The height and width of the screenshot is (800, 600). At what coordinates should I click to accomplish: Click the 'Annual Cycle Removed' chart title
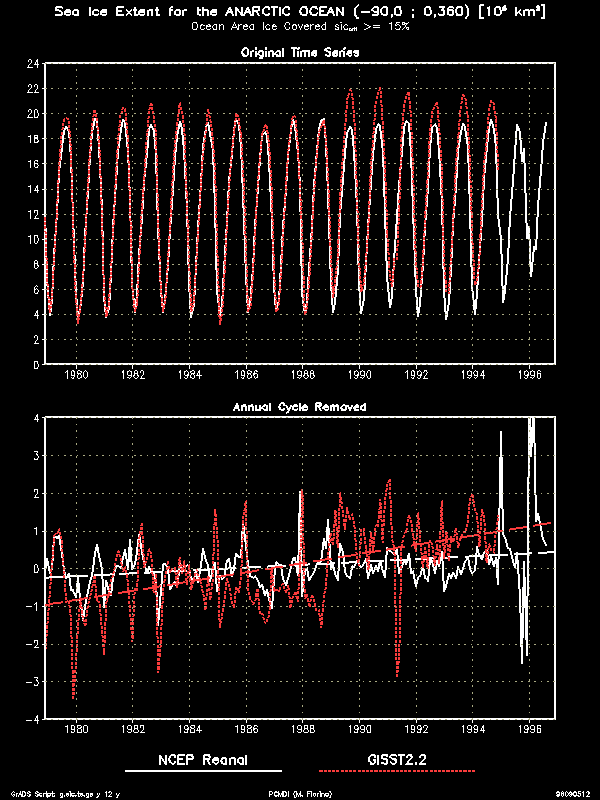(x=300, y=407)
